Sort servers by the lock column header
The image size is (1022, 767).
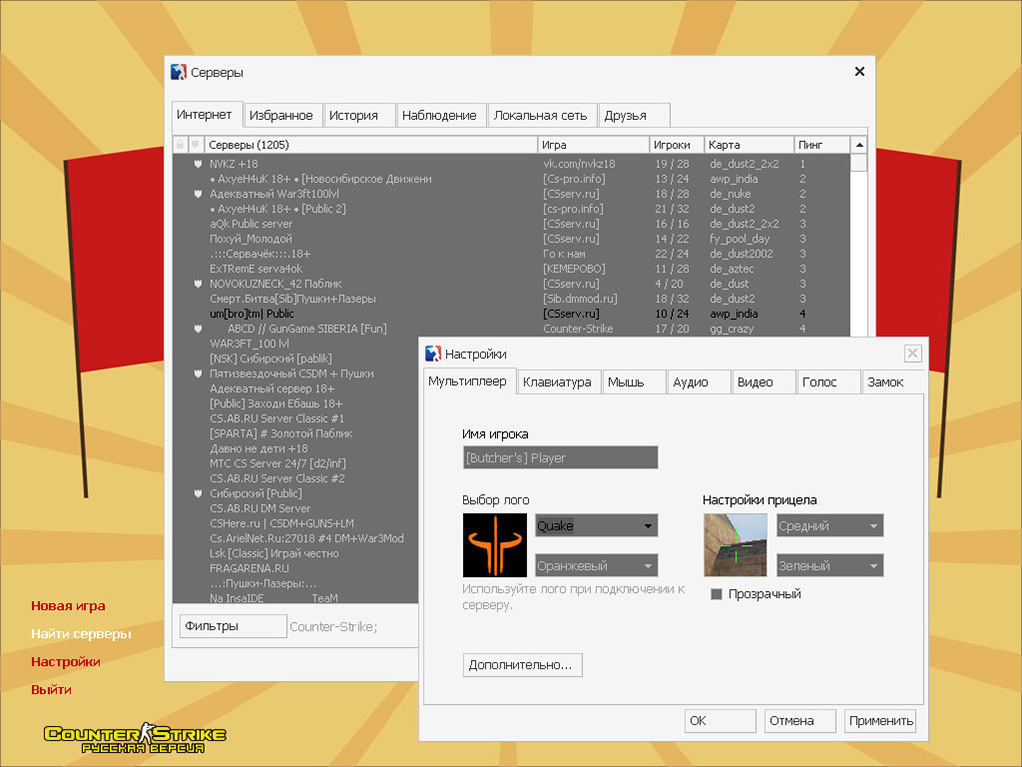181,145
